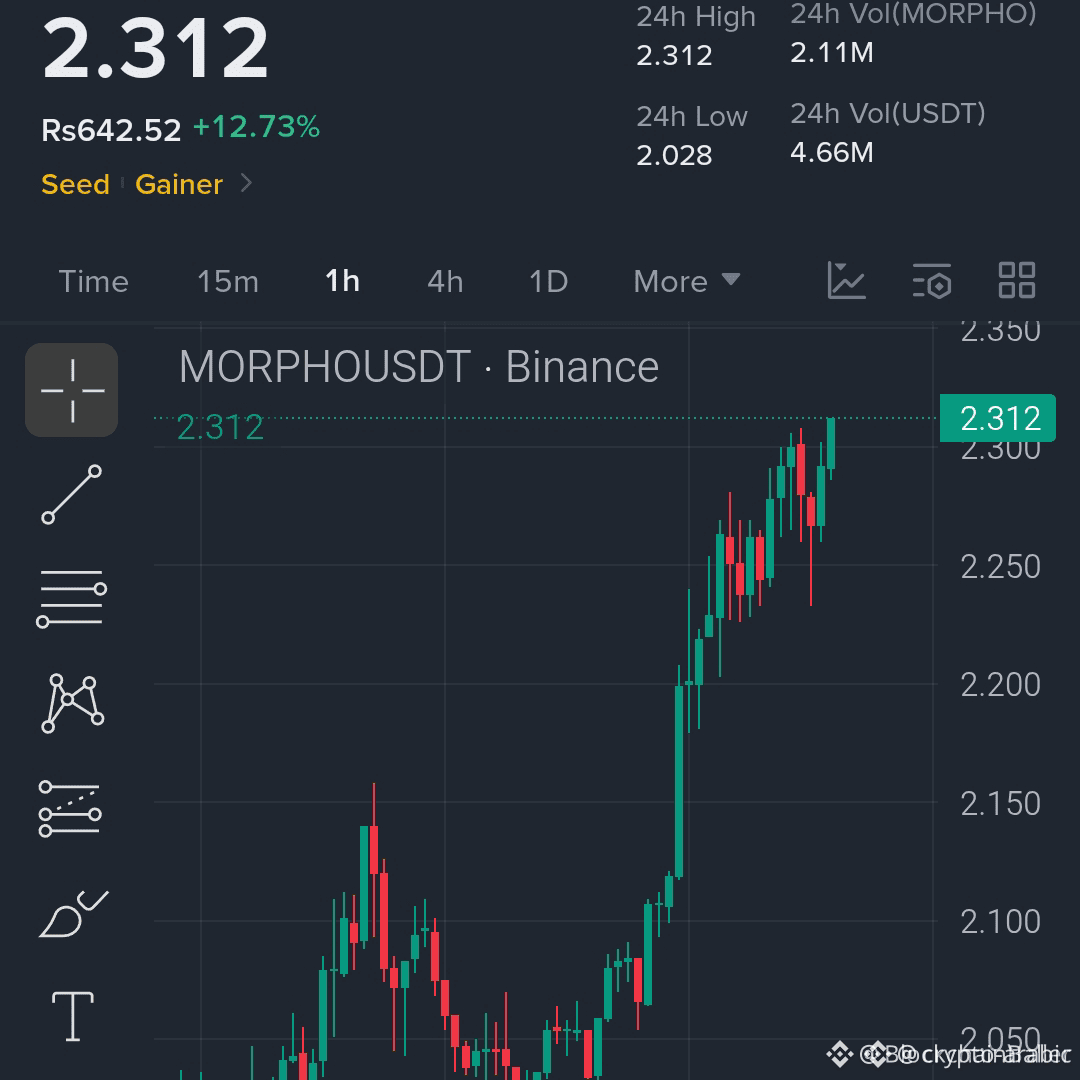Expand tags with the chevron arrow
The height and width of the screenshot is (1080, 1080).
(246, 183)
